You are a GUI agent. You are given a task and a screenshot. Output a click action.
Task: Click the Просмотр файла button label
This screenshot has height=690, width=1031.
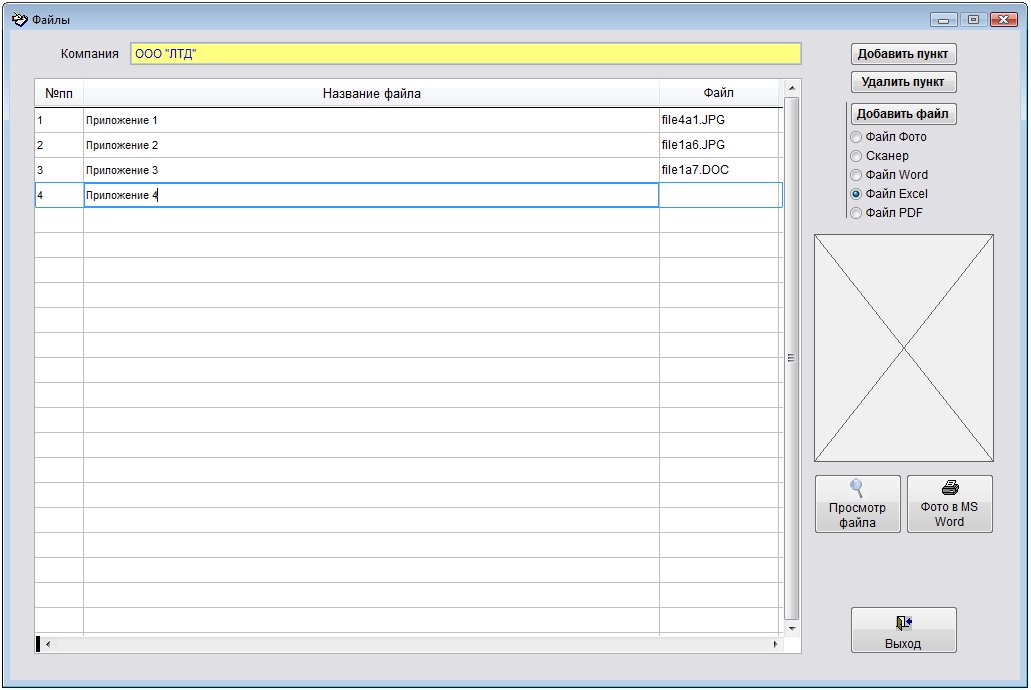coord(857,515)
